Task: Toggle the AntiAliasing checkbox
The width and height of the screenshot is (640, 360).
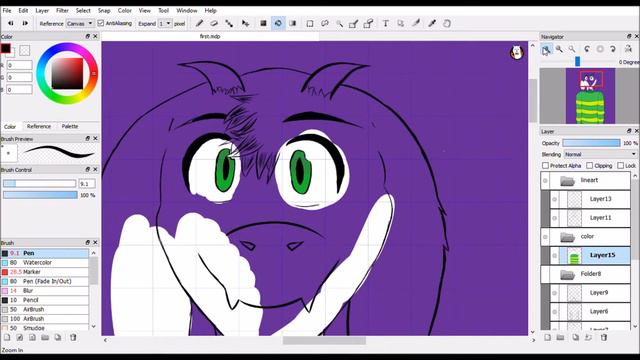Action: point(101,23)
